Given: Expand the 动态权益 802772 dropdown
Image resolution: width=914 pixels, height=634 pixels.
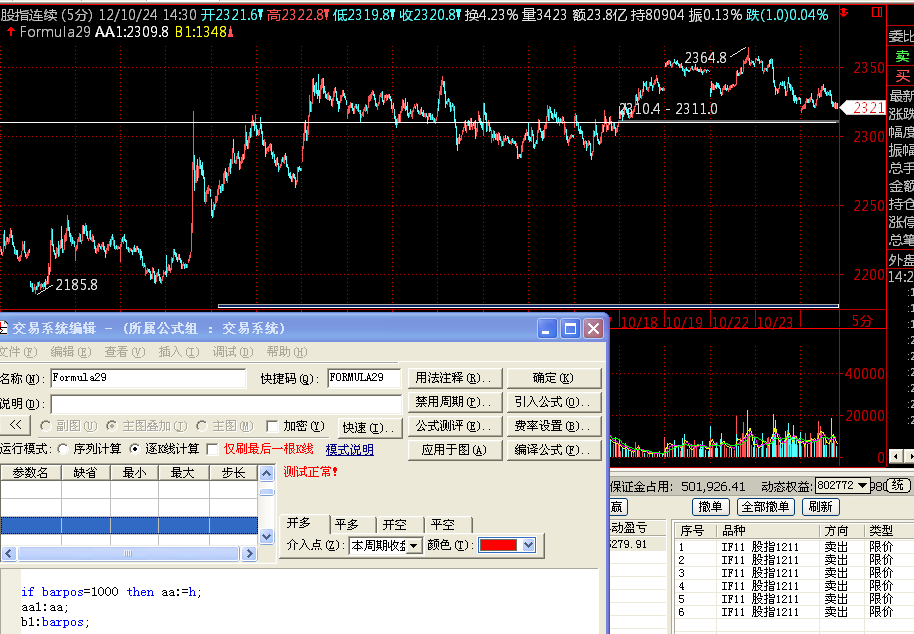Looking at the screenshot, I should tap(862, 485).
